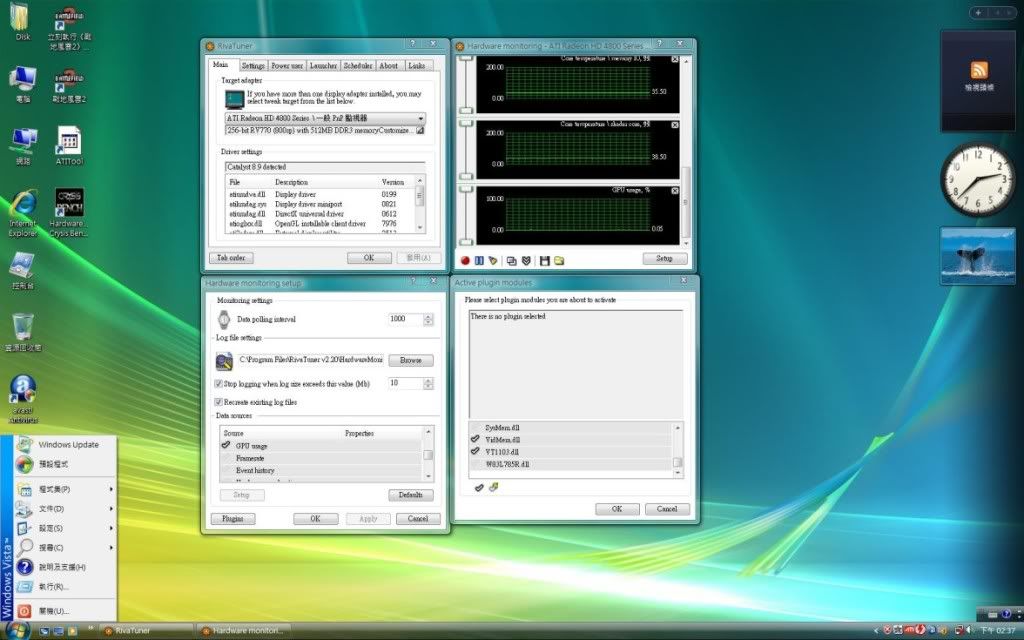
Task: Click the Hardware monitoring taskbar button
Action: point(243,631)
